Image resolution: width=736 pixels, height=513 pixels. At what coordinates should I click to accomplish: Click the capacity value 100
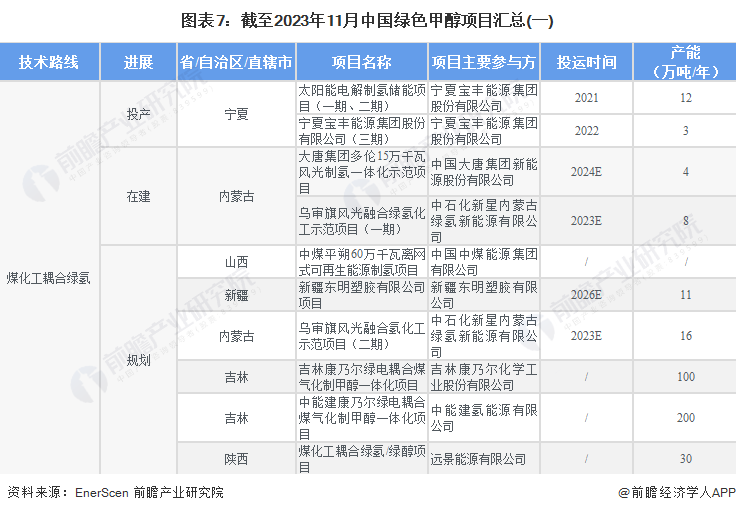(686, 376)
